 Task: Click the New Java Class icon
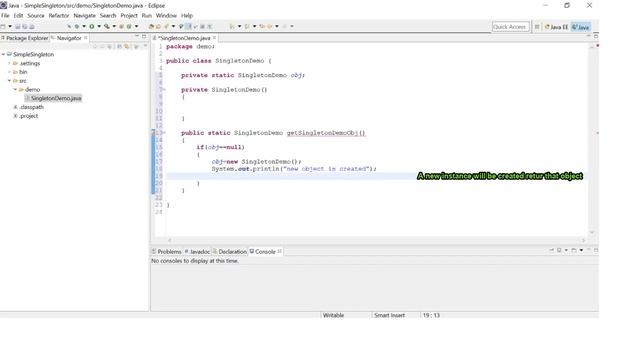(129, 27)
